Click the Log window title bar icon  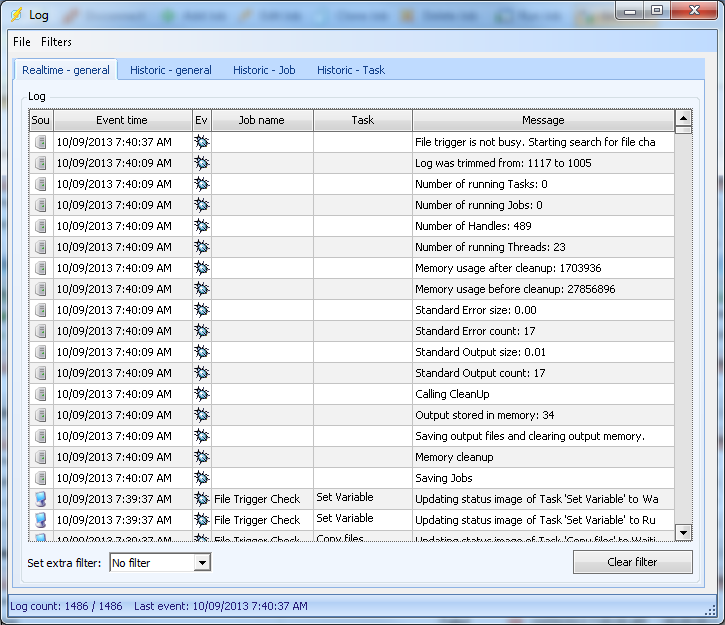(x=15, y=14)
